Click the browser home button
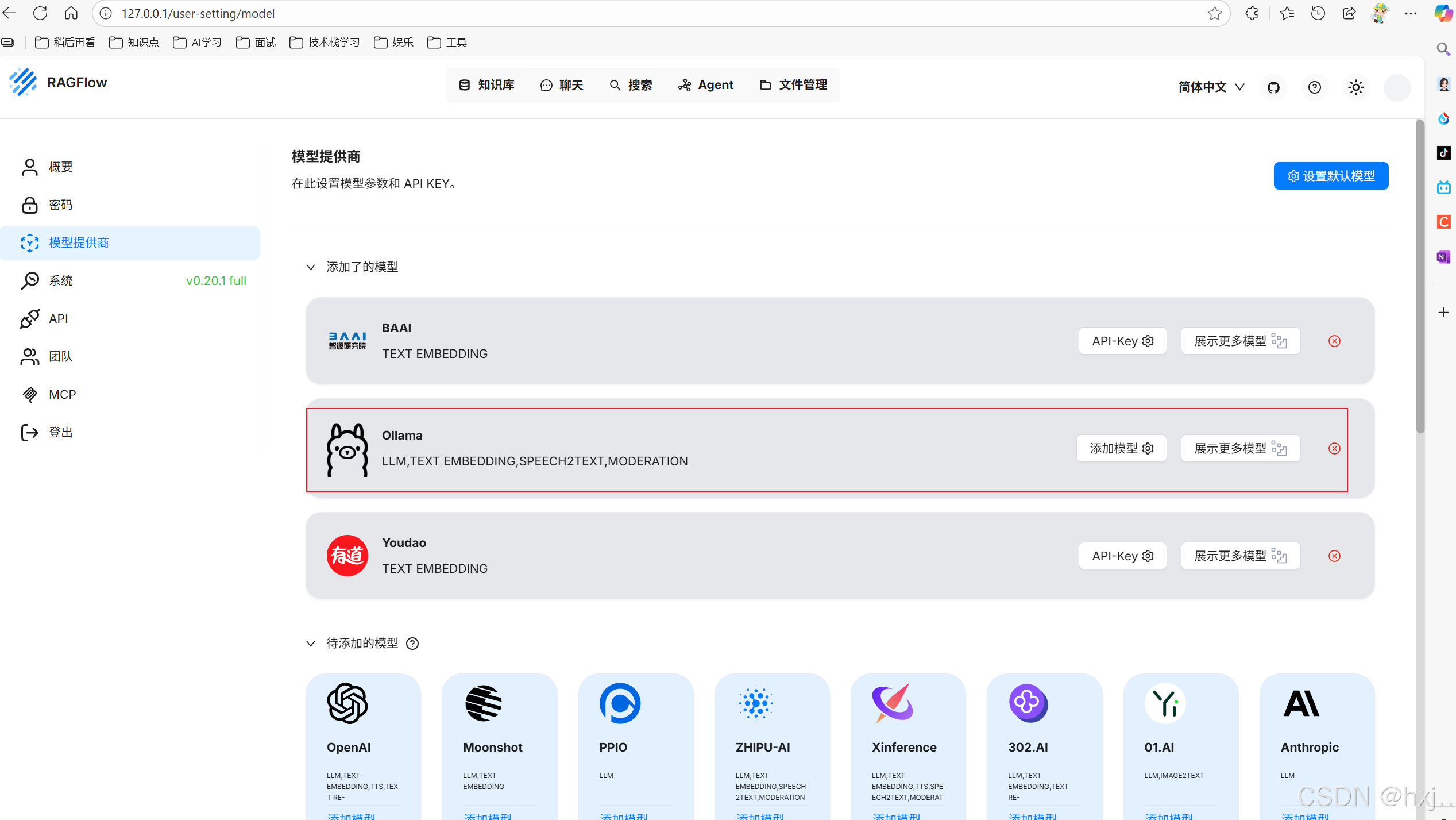 coord(71,13)
